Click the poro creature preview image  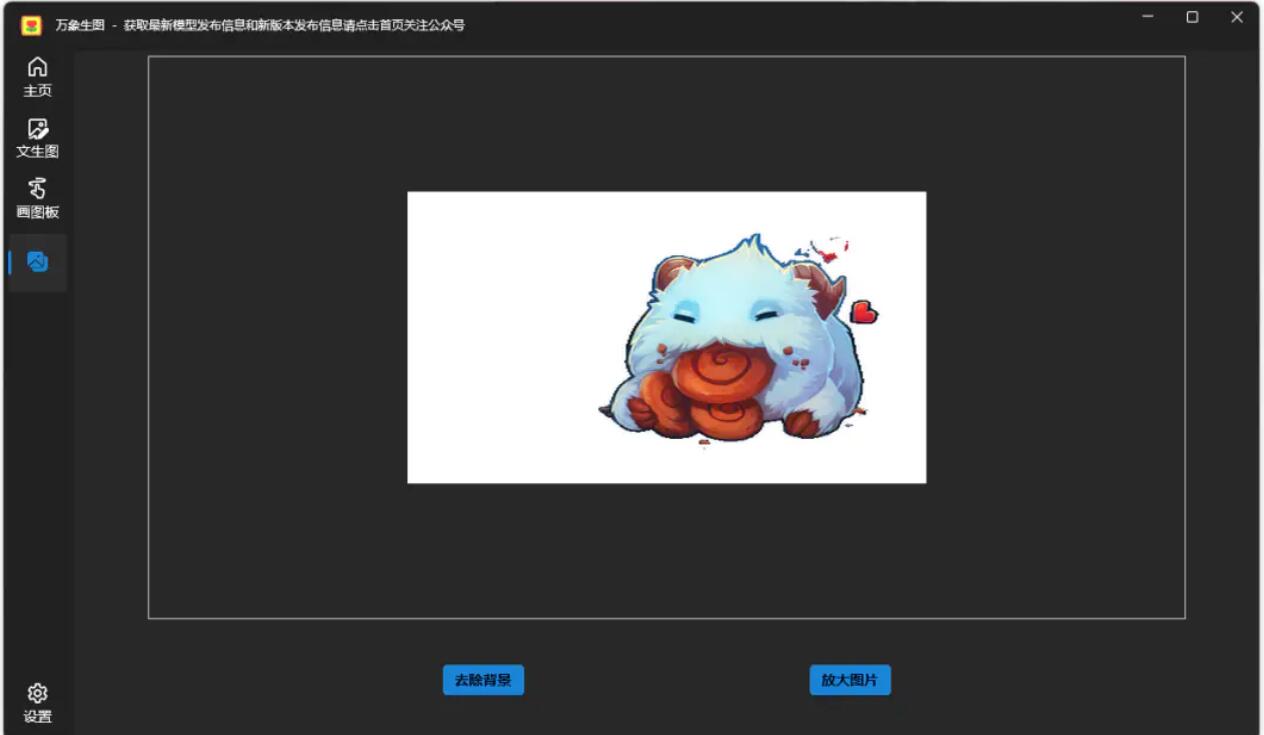coord(667,337)
